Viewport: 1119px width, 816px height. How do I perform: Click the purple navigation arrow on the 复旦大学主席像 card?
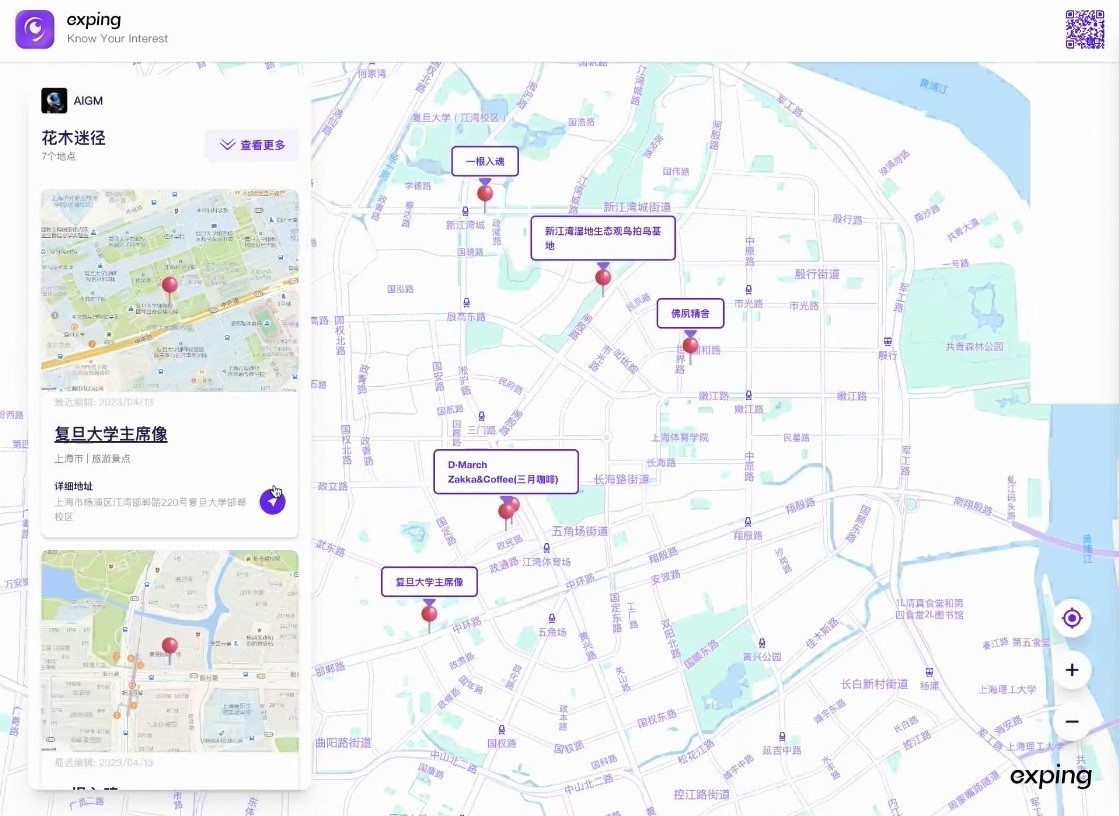[x=273, y=499]
